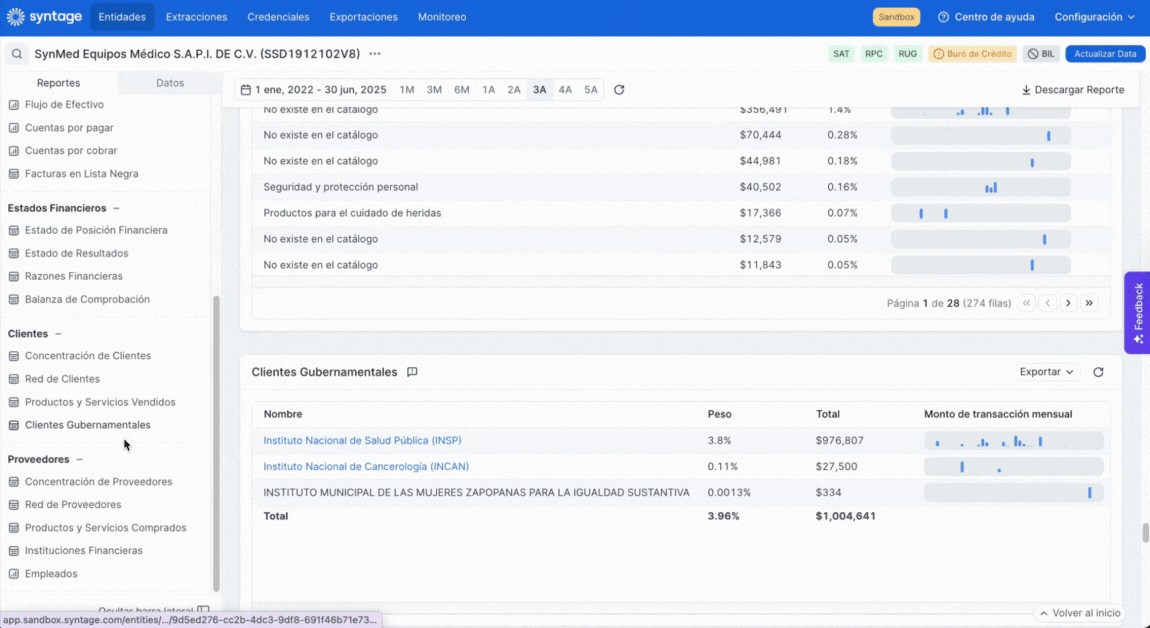The height and width of the screenshot is (628, 1150).
Task: Open the date range picker
Action: tap(314, 90)
